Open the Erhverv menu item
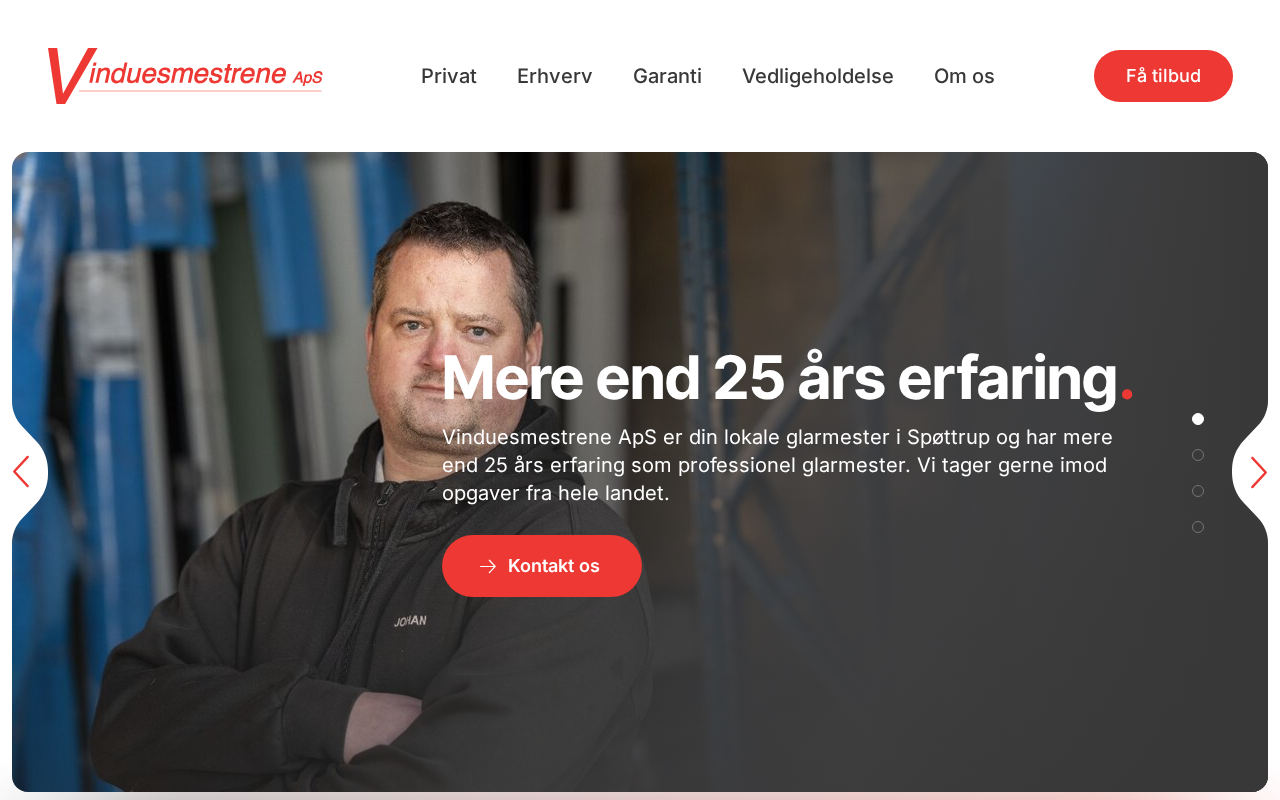1280x800 pixels. coord(555,76)
